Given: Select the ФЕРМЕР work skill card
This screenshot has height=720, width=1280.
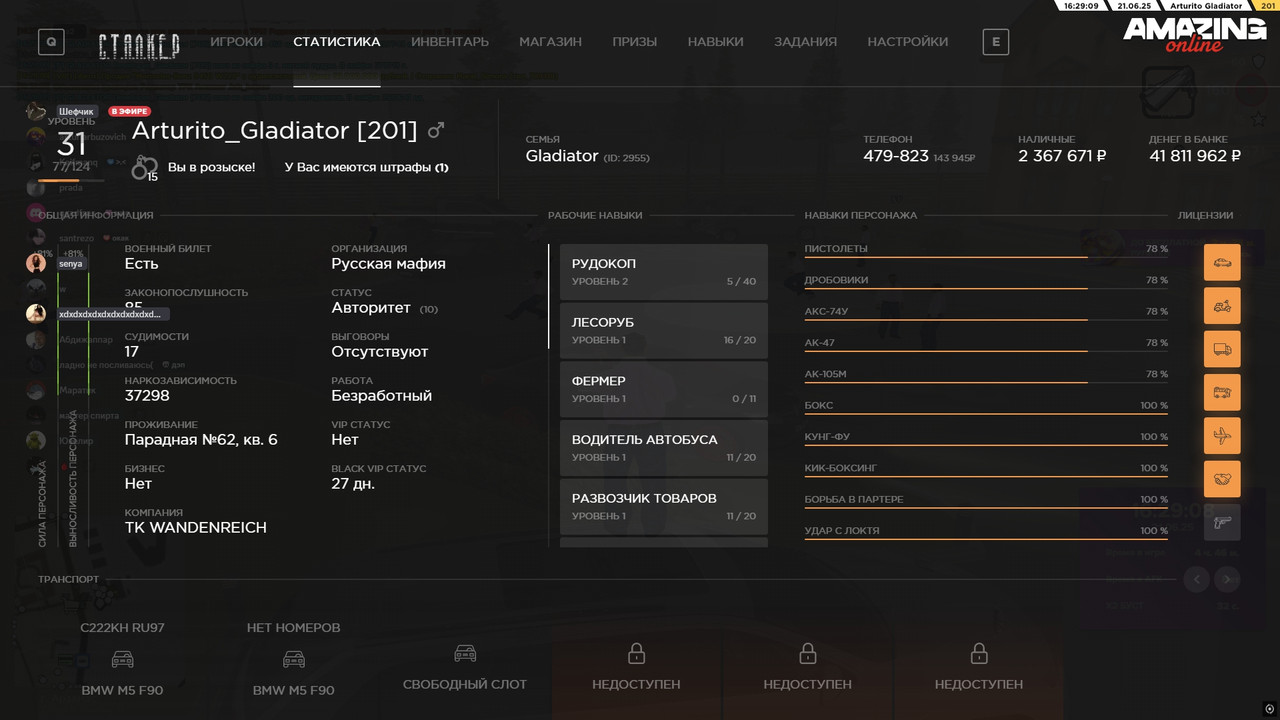Looking at the screenshot, I should click(664, 389).
